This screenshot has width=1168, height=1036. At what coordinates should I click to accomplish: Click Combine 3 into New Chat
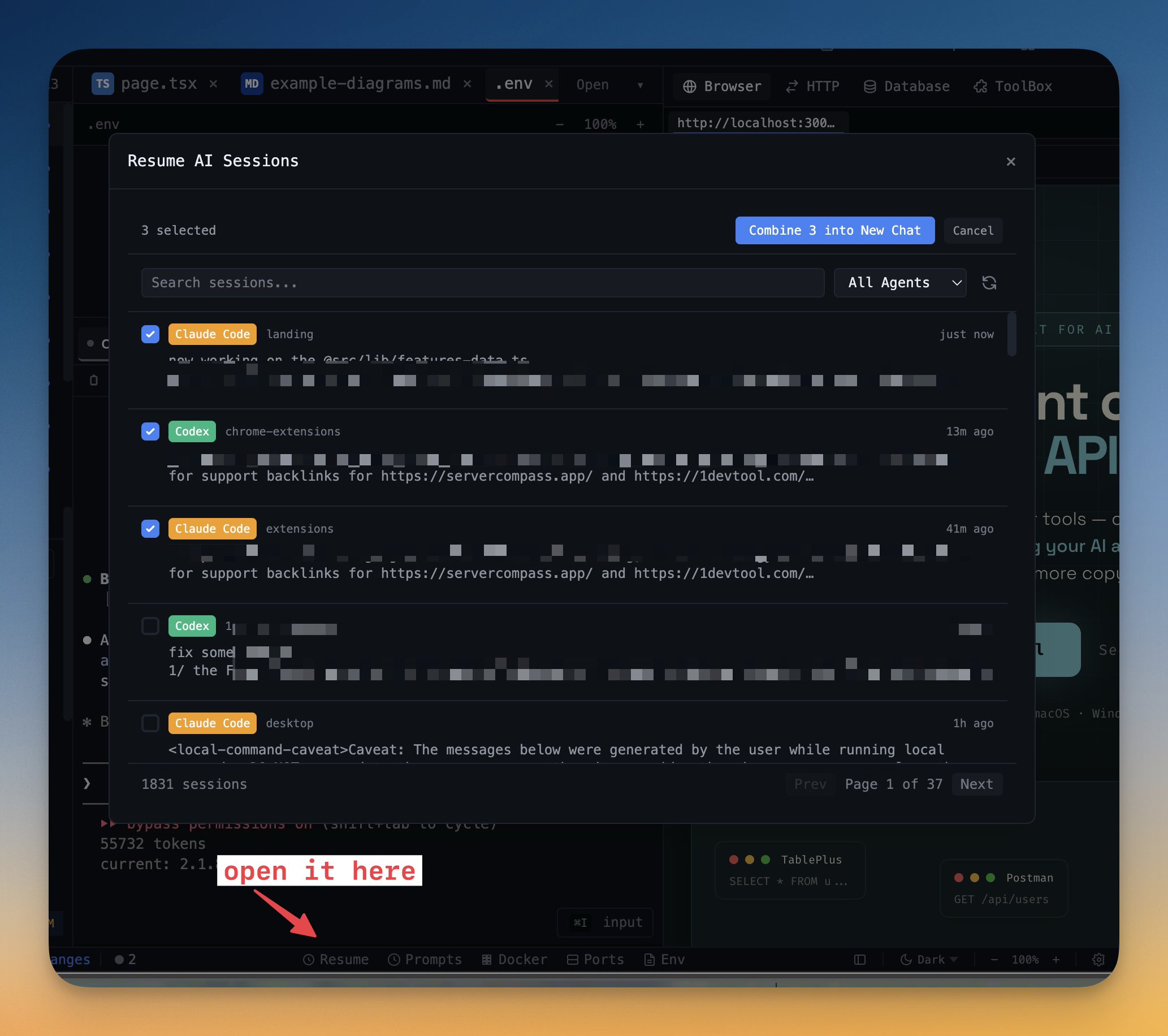coord(834,230)
